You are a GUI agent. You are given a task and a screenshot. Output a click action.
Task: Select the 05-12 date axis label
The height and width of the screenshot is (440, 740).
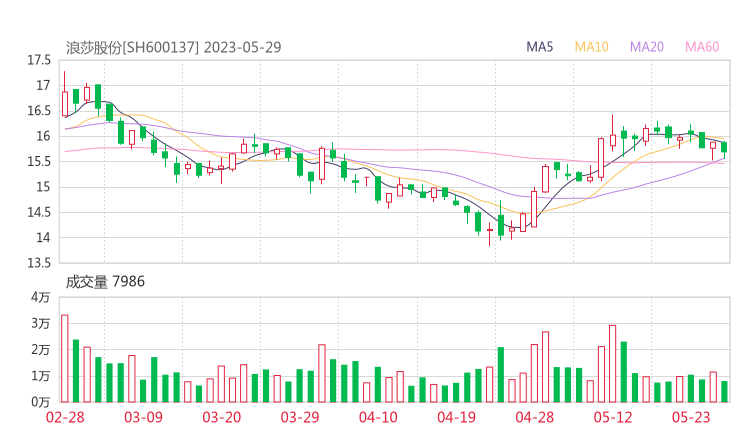pyautogui.click(x=613, y=417)
